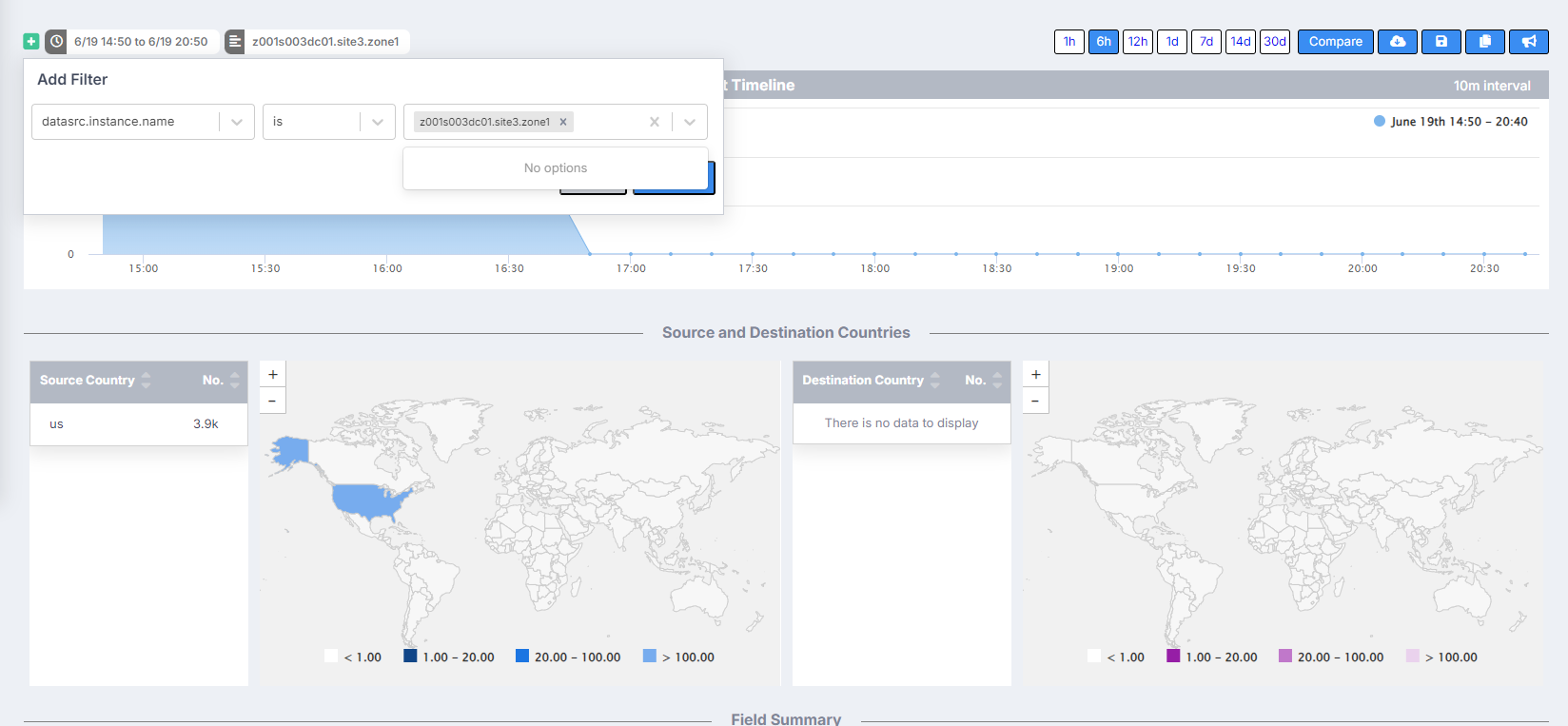Select the 1h time range
Screen dimensions: 1568x726
pyautogui.click(x=1069, y=42)
